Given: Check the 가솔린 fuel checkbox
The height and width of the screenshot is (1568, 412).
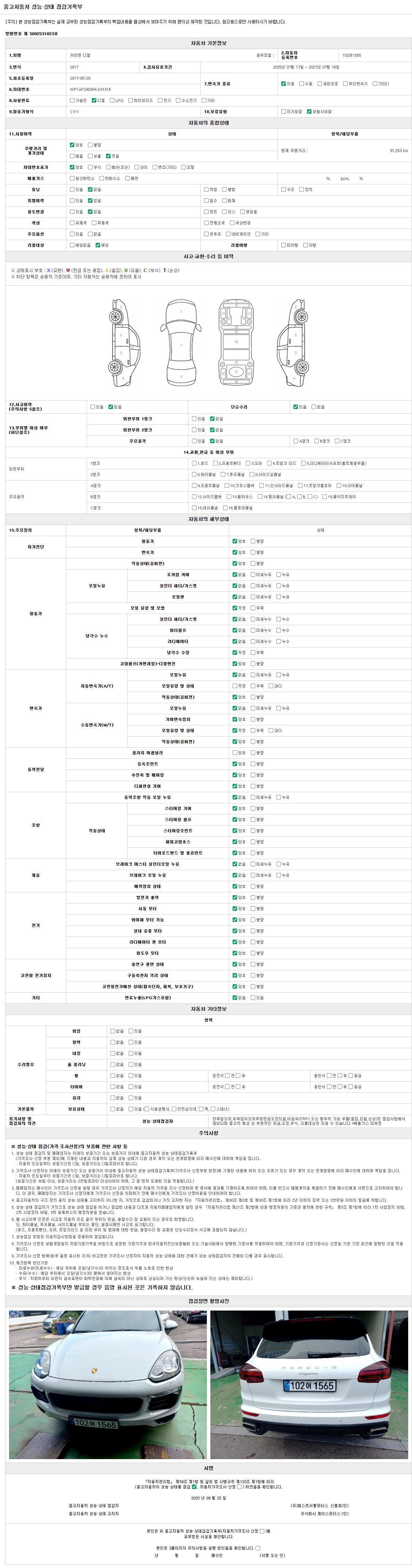Looking at the screenshot, I should 72,101.
